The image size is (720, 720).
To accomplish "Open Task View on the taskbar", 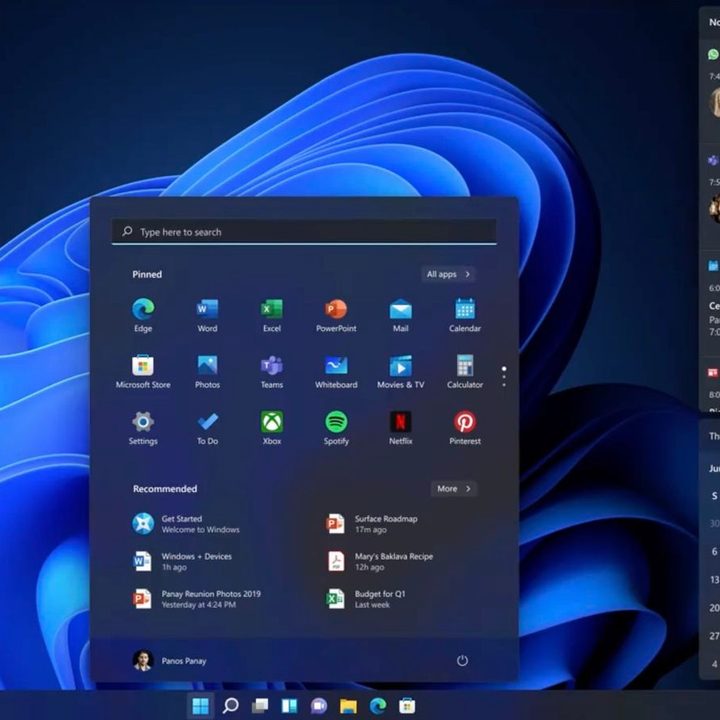I will point(260,706).
